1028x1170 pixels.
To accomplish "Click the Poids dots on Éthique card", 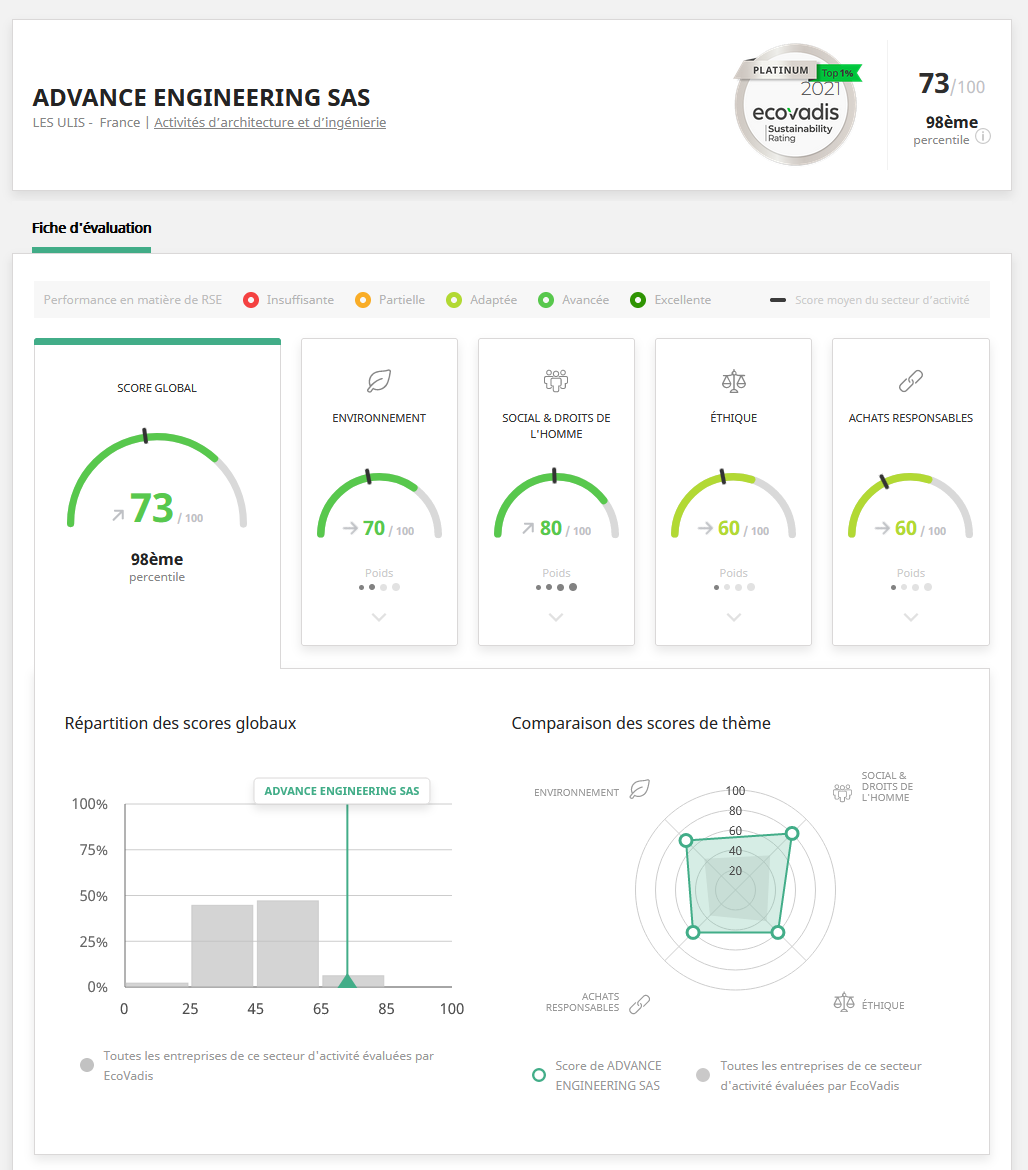I will 733,587.
